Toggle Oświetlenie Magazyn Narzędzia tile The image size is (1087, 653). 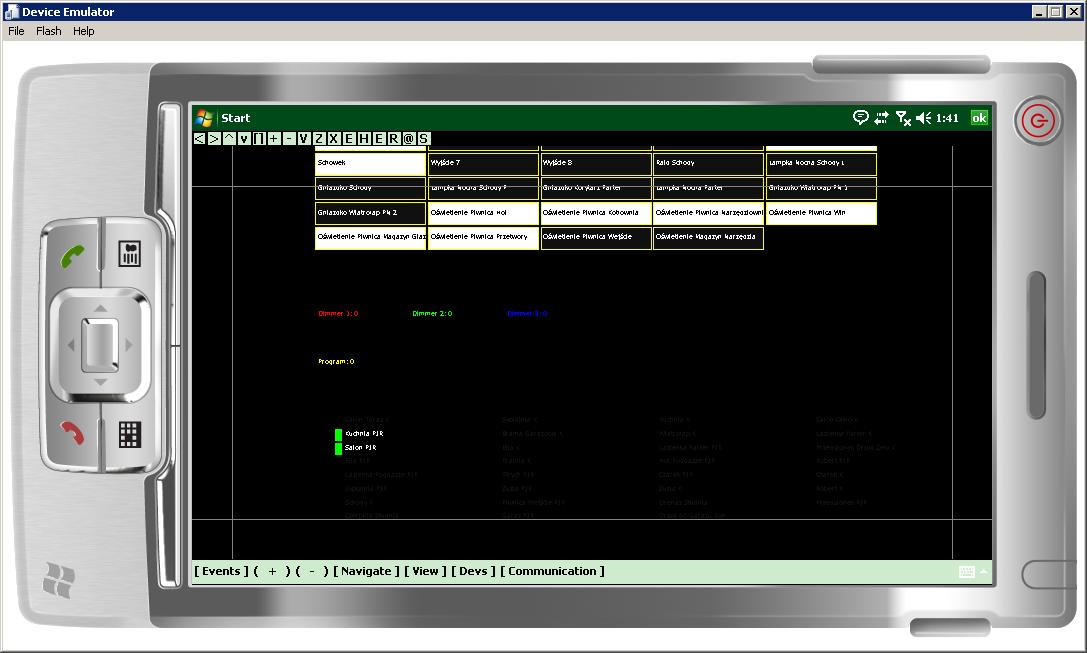tap(708, 238)
